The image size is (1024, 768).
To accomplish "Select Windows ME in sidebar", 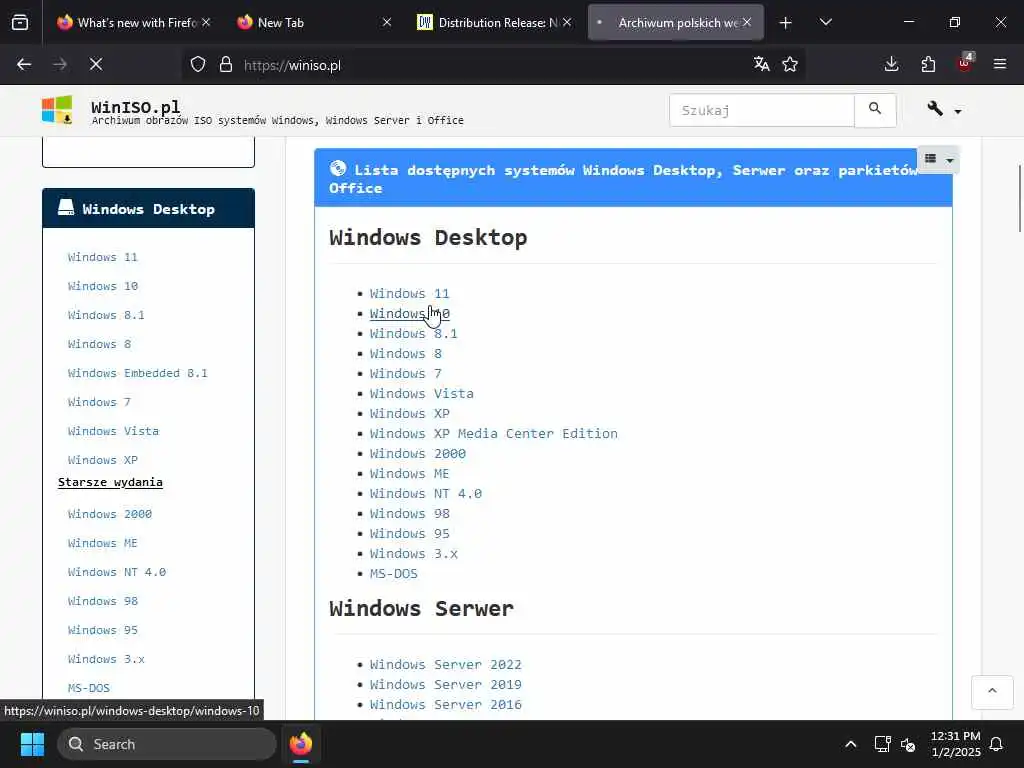I will click(x=103, y=543).
